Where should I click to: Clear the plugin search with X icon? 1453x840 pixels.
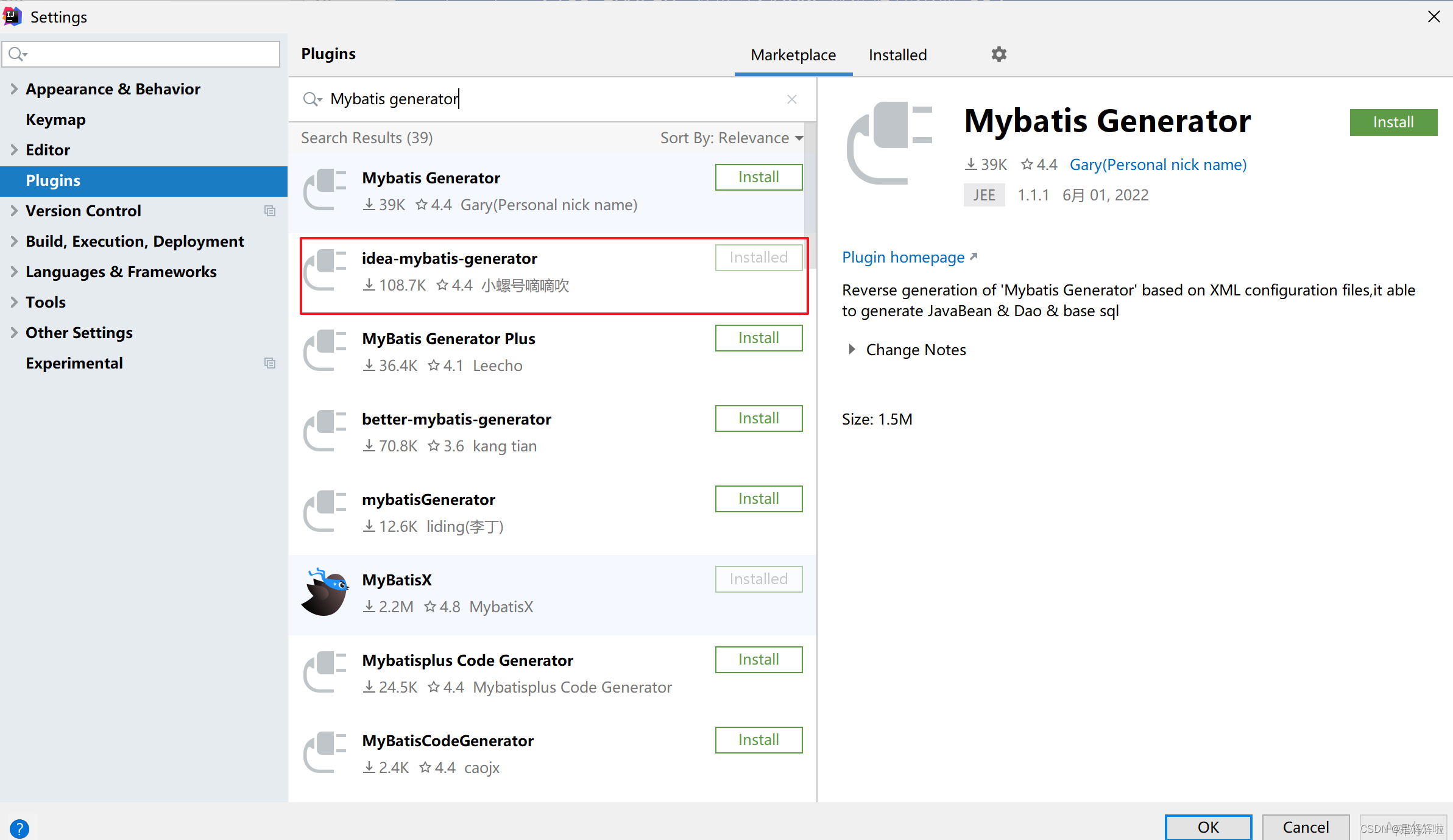[x=791, y=99]
